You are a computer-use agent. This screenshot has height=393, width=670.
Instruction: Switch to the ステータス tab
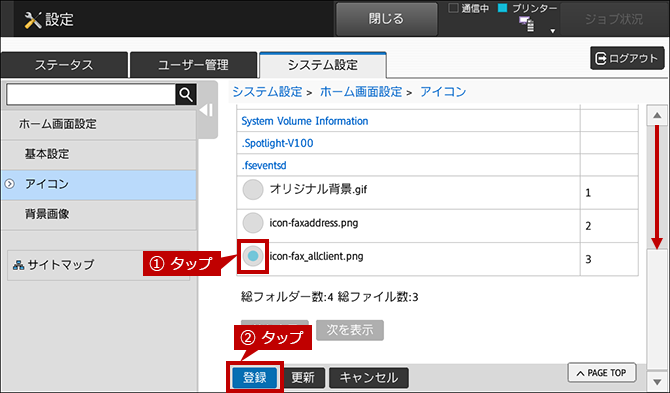64,65
